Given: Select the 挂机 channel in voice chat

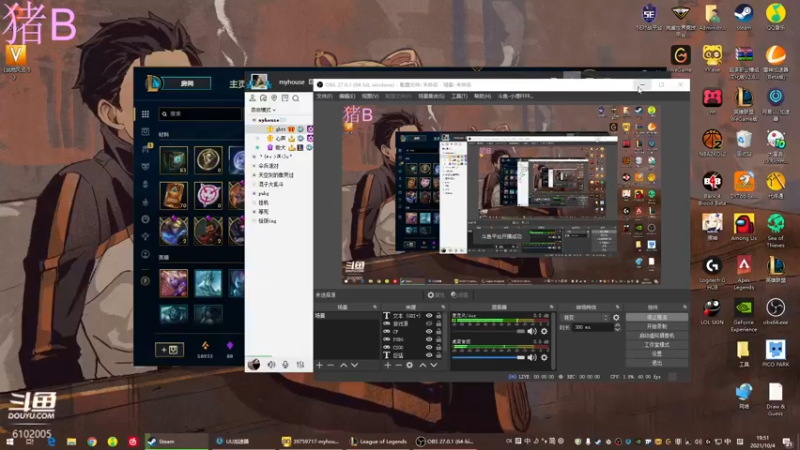Looking at the screenshot, I should click(263, 203).
